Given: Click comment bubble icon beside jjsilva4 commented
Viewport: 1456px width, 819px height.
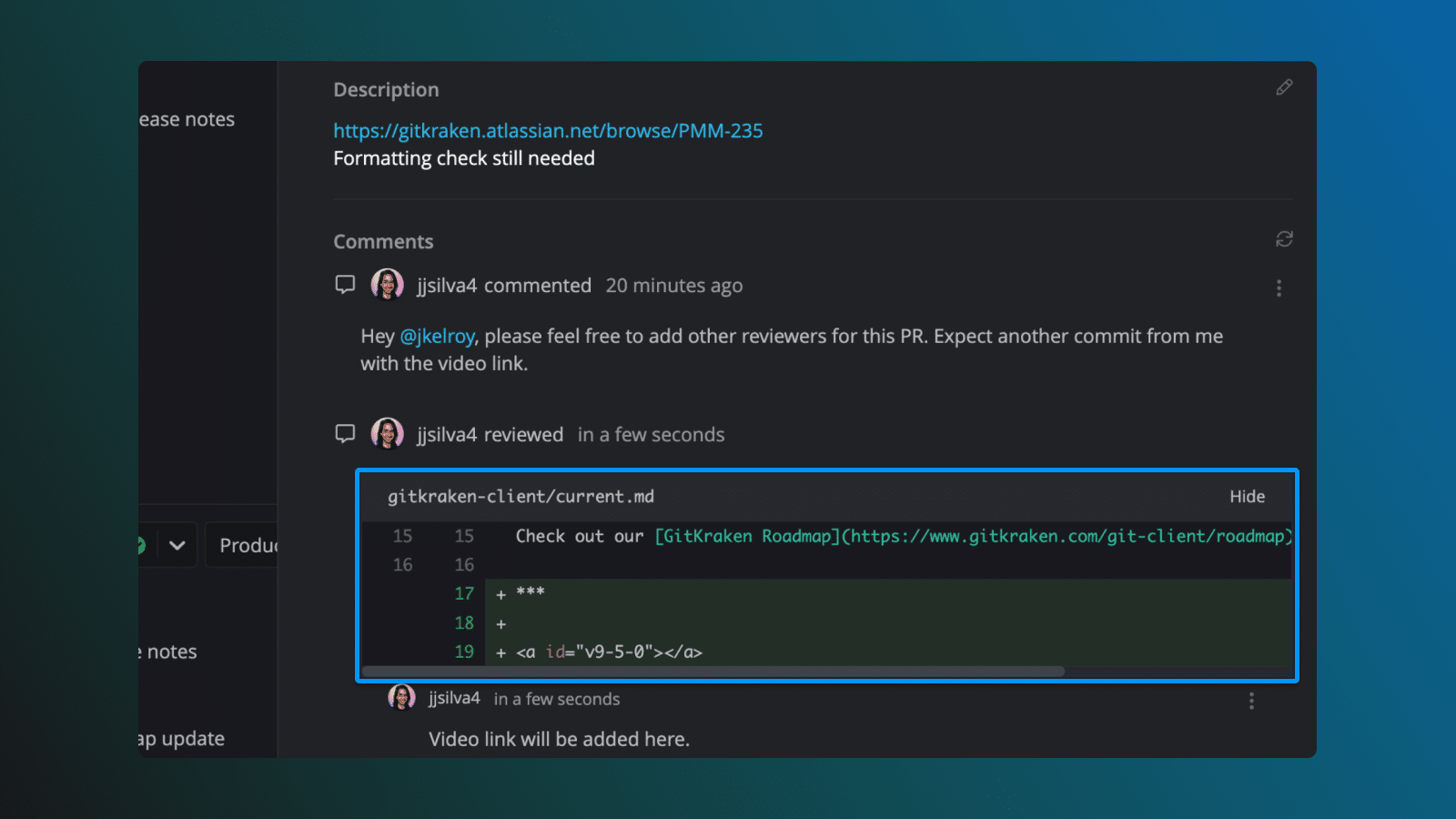Looking at the screenshot, I should click(345, 285).
